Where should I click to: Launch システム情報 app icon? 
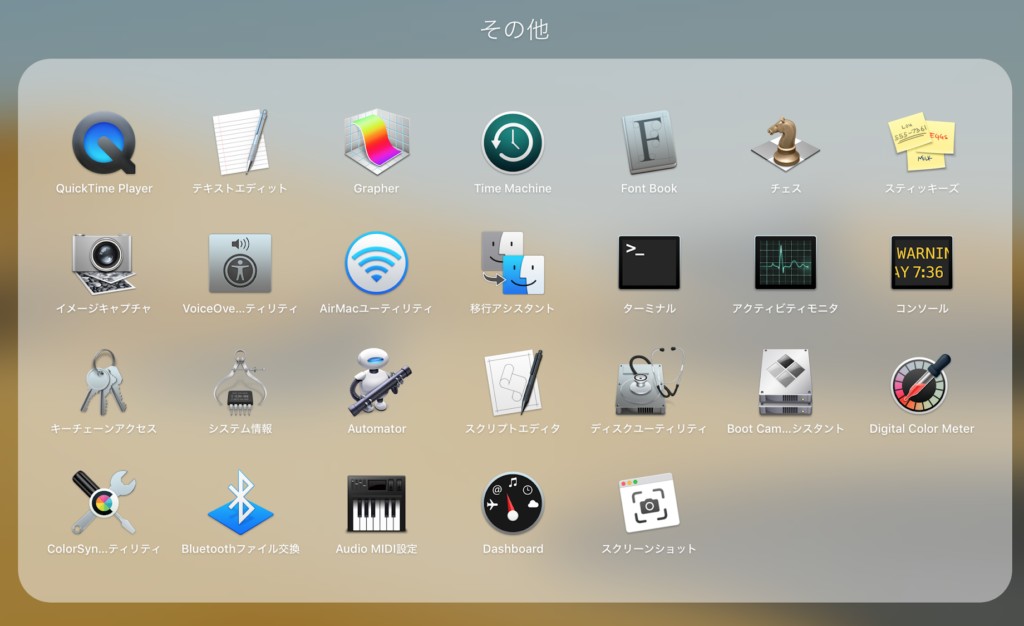pos(240,383)
